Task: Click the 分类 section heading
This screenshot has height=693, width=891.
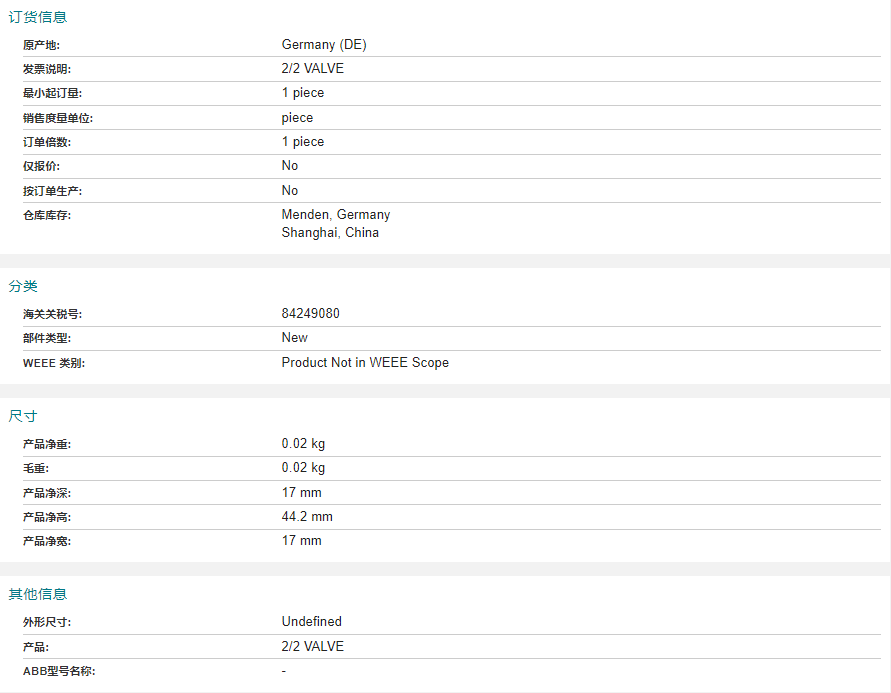Action: 23,286
